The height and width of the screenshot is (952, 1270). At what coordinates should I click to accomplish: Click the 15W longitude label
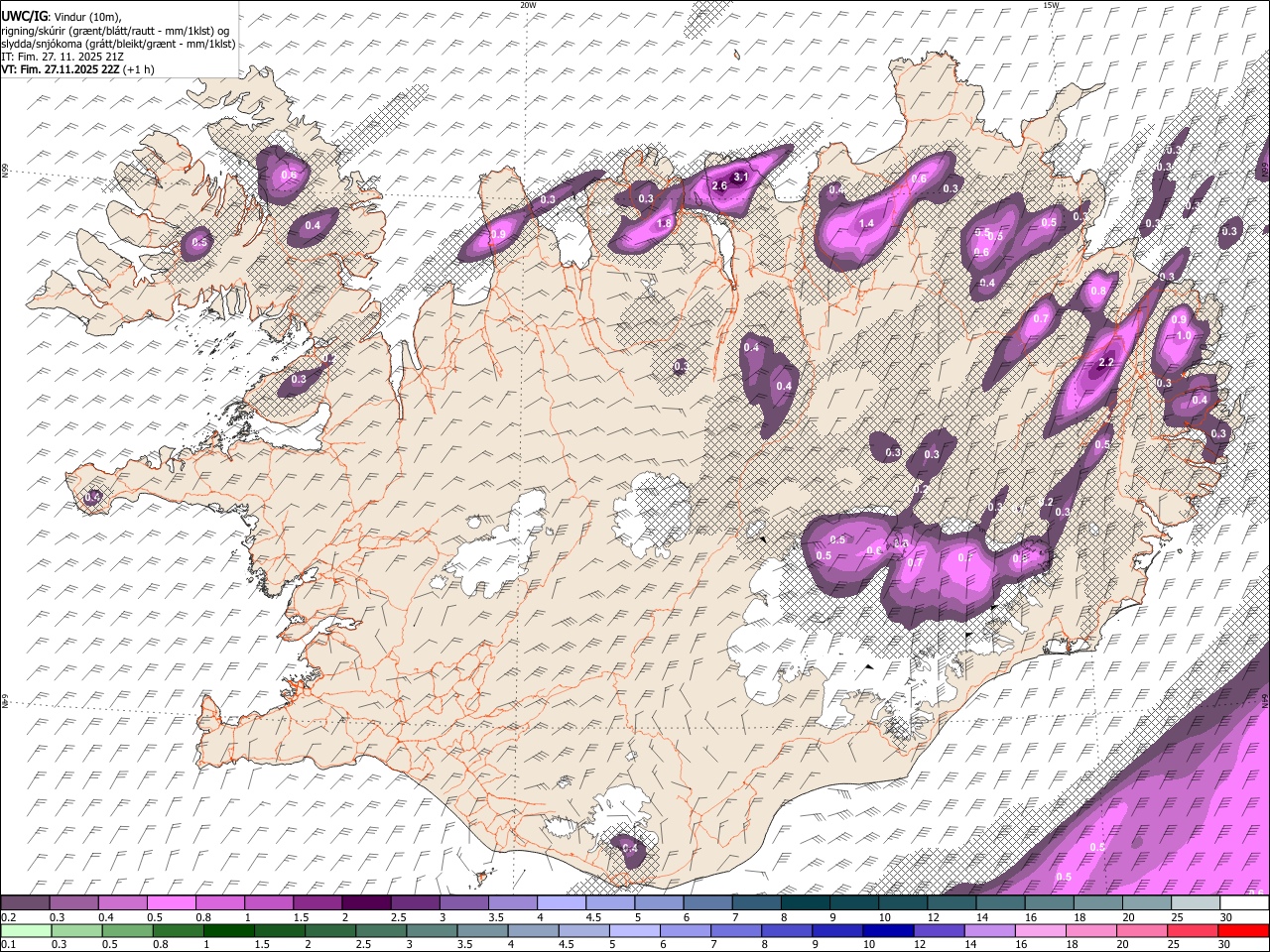click(x=1051, y=5)
